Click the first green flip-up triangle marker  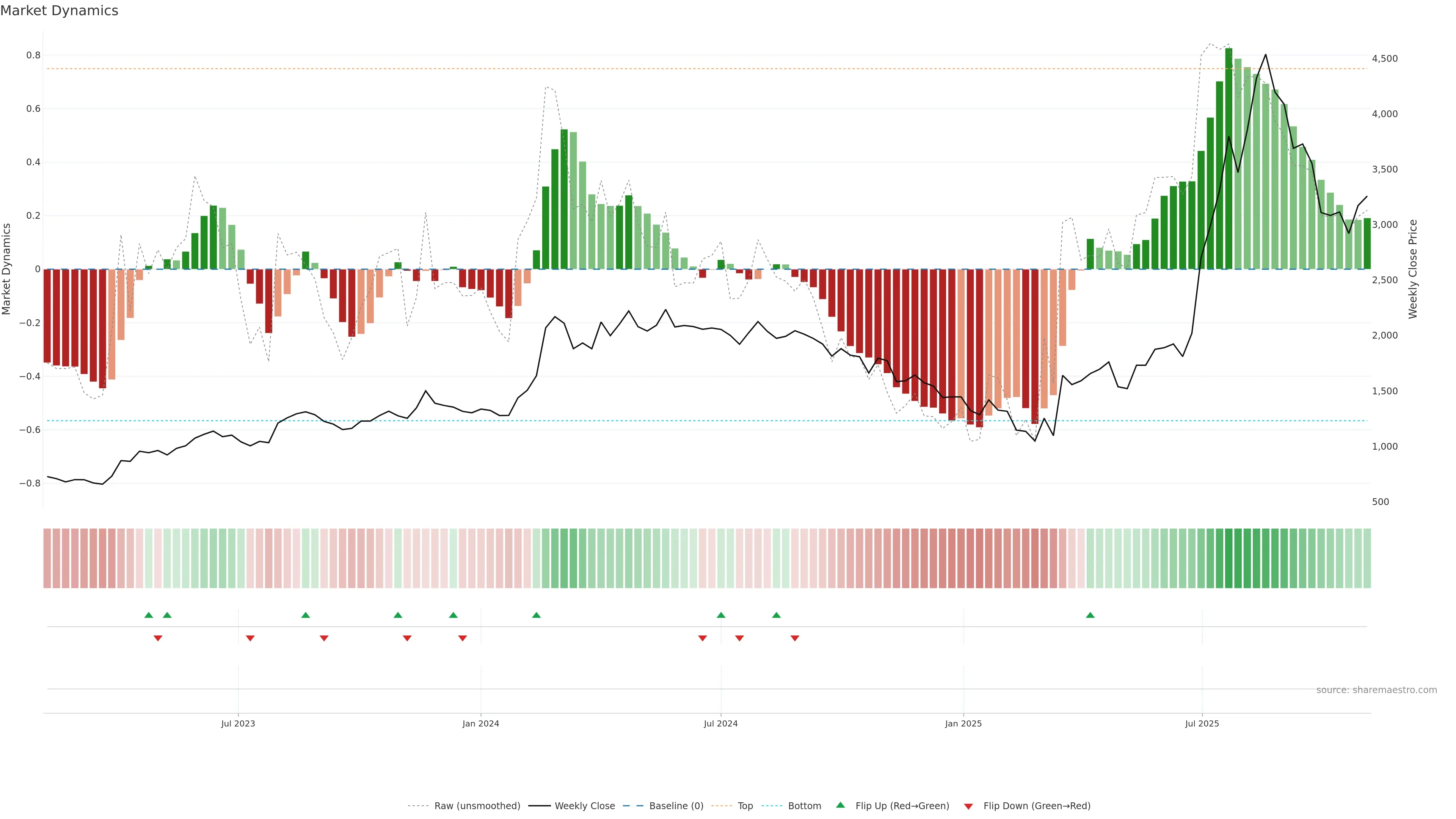149,615
